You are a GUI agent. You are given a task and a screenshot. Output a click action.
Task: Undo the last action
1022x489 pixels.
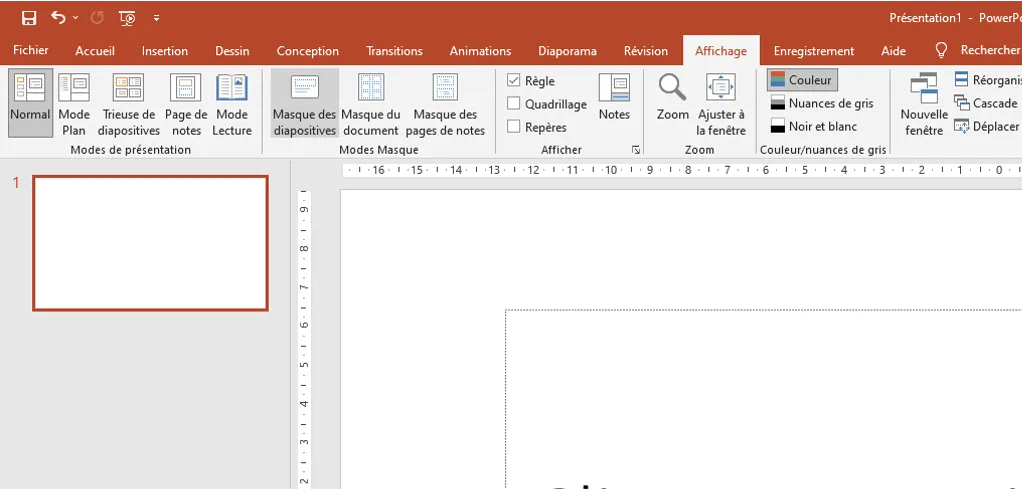tap(59, 18)
